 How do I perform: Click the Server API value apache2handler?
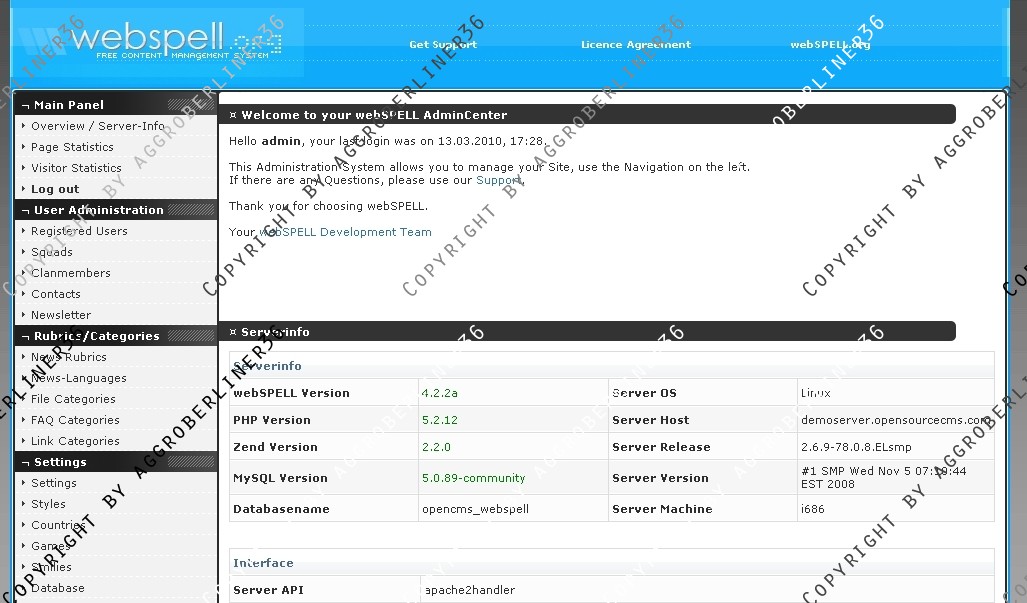coord(470,590)
